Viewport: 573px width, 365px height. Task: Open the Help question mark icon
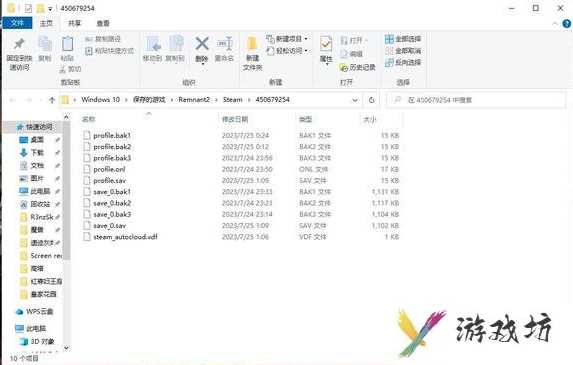point(566,24)
